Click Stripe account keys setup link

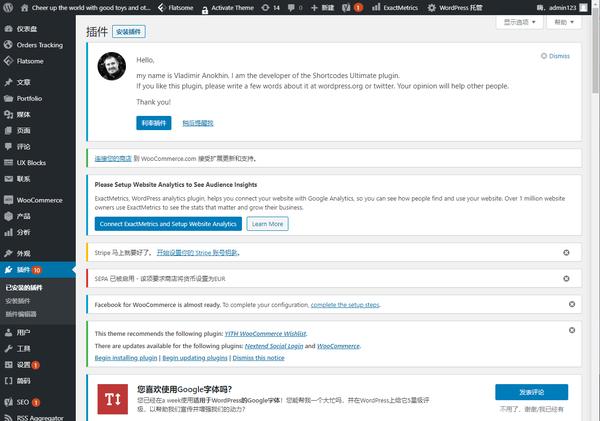coord(198,253)
